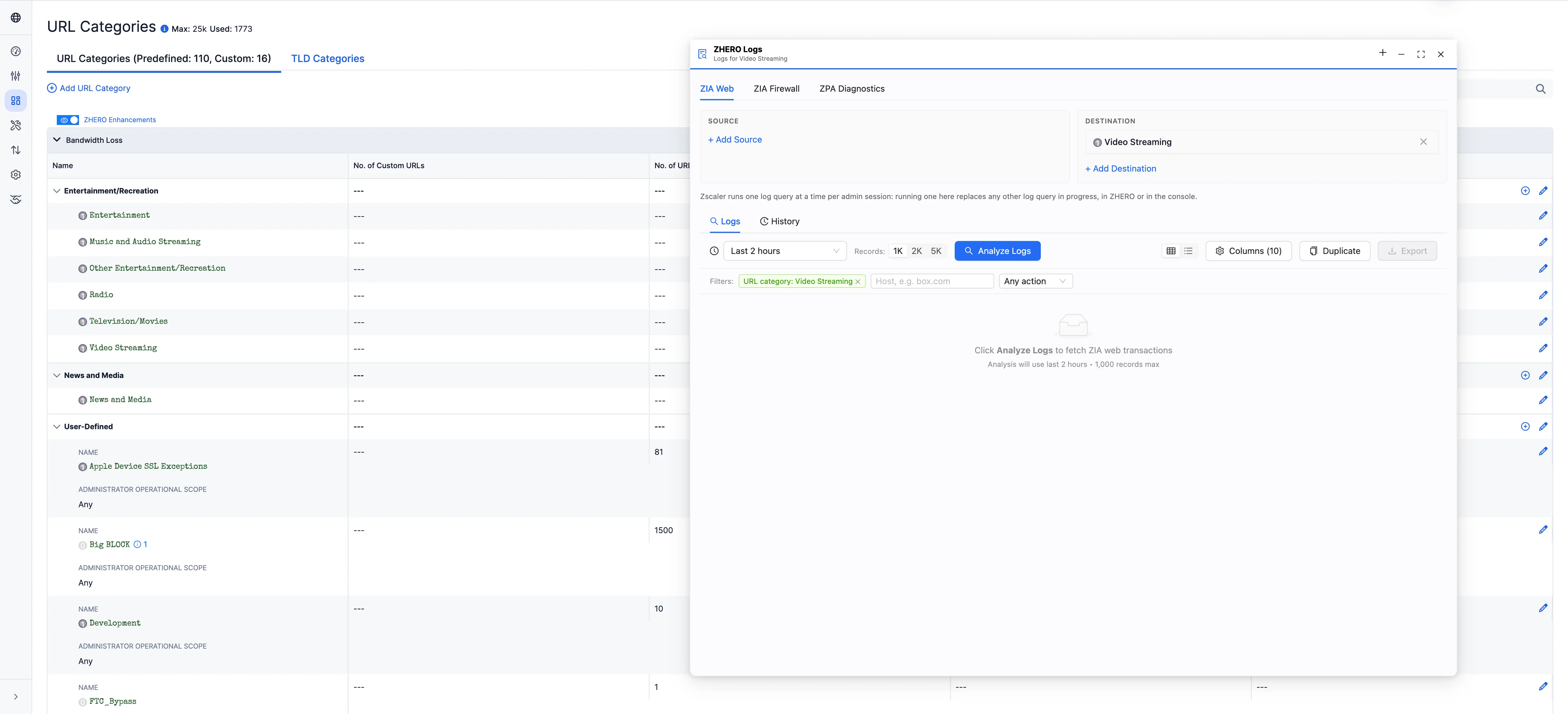Screen dimensions: 1568x714
Task: Edit Development row with pencil icon
Action: click(x=1543, y=608)
